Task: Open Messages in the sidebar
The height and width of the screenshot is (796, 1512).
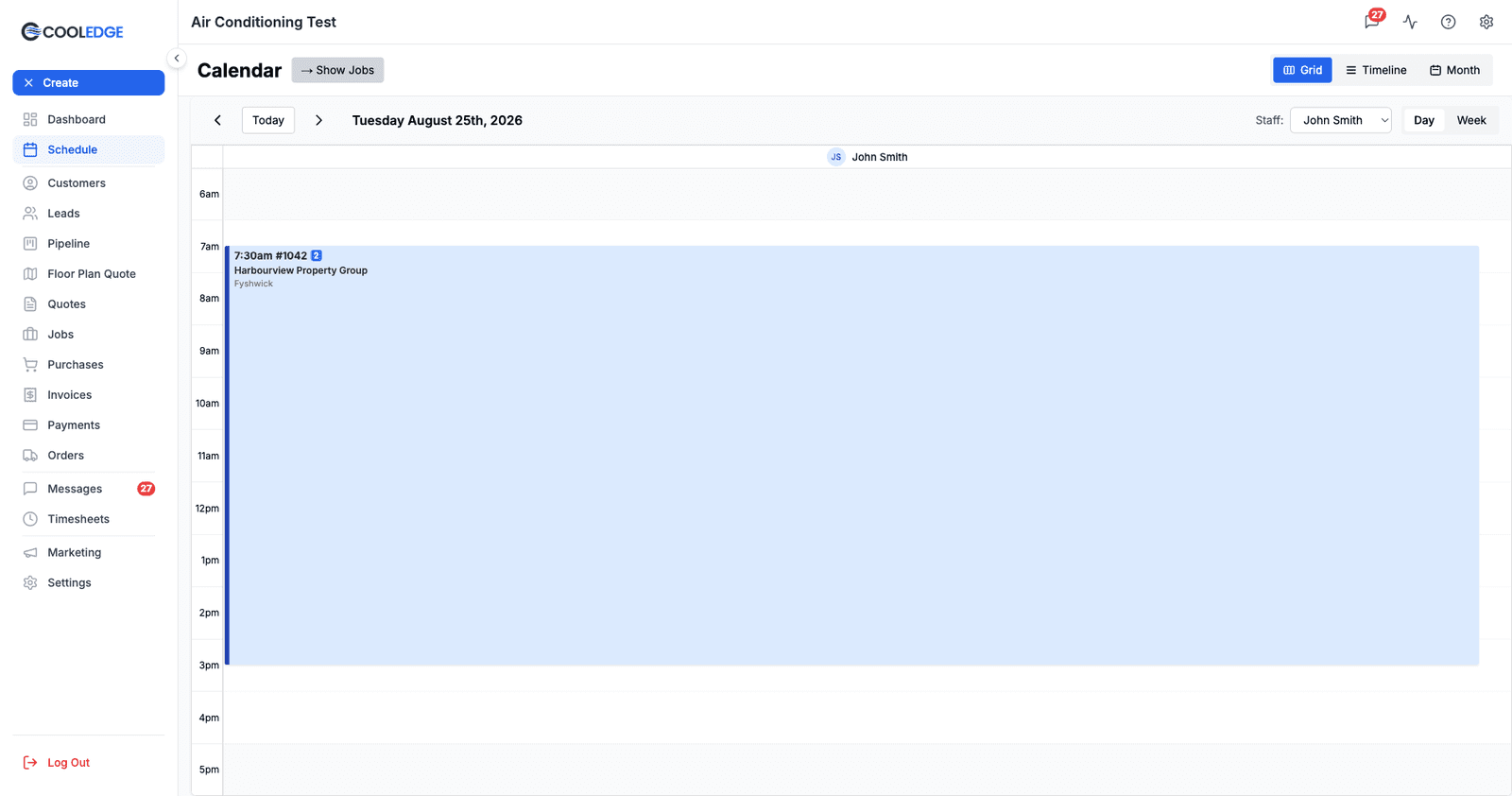Action: click(x=89, y=489)
